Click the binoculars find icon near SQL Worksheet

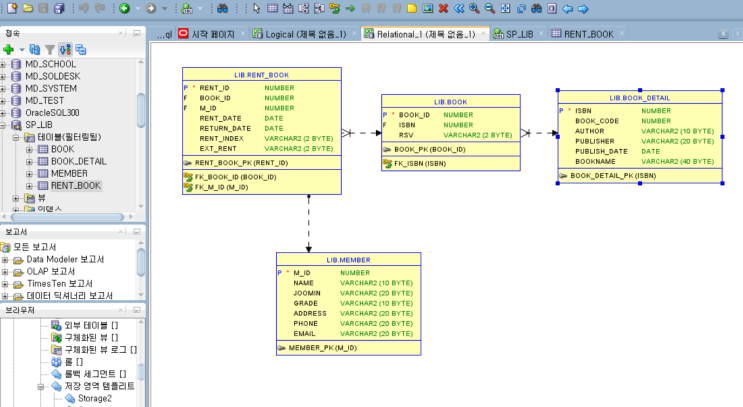coord(222,8)
